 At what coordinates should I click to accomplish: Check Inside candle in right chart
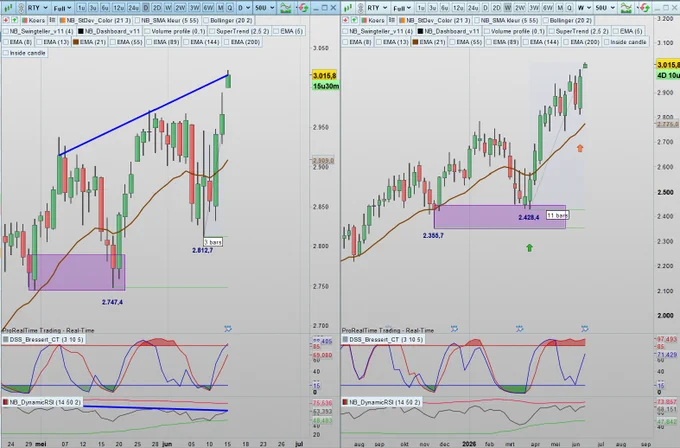[x=607, y=42]
